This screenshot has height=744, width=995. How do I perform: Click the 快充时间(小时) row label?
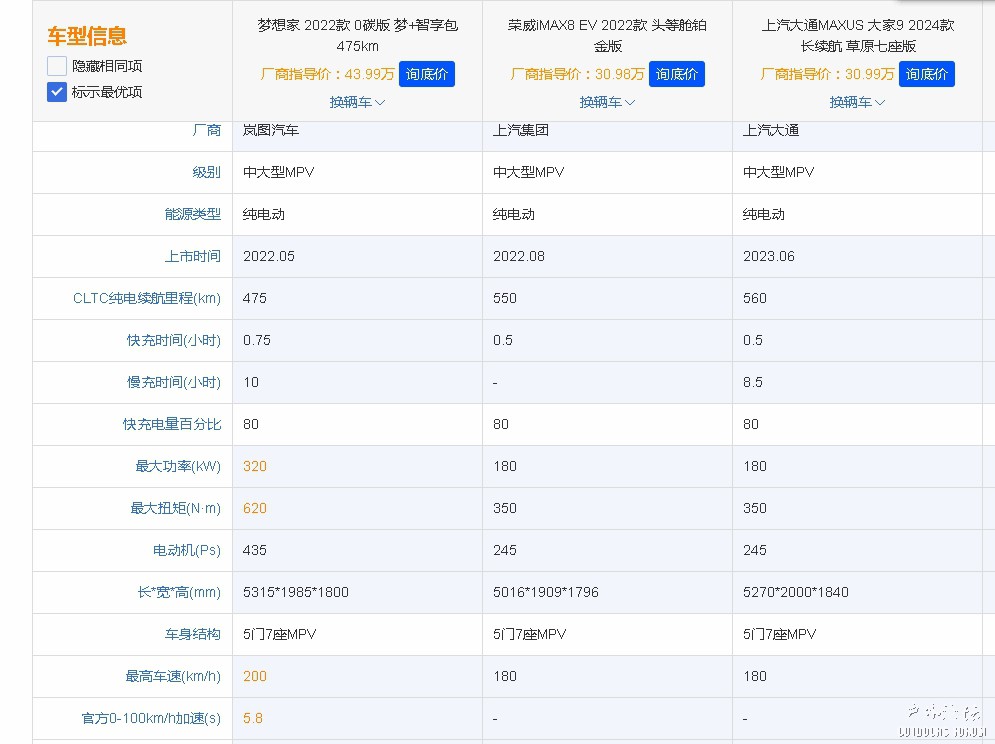point(173,340)
